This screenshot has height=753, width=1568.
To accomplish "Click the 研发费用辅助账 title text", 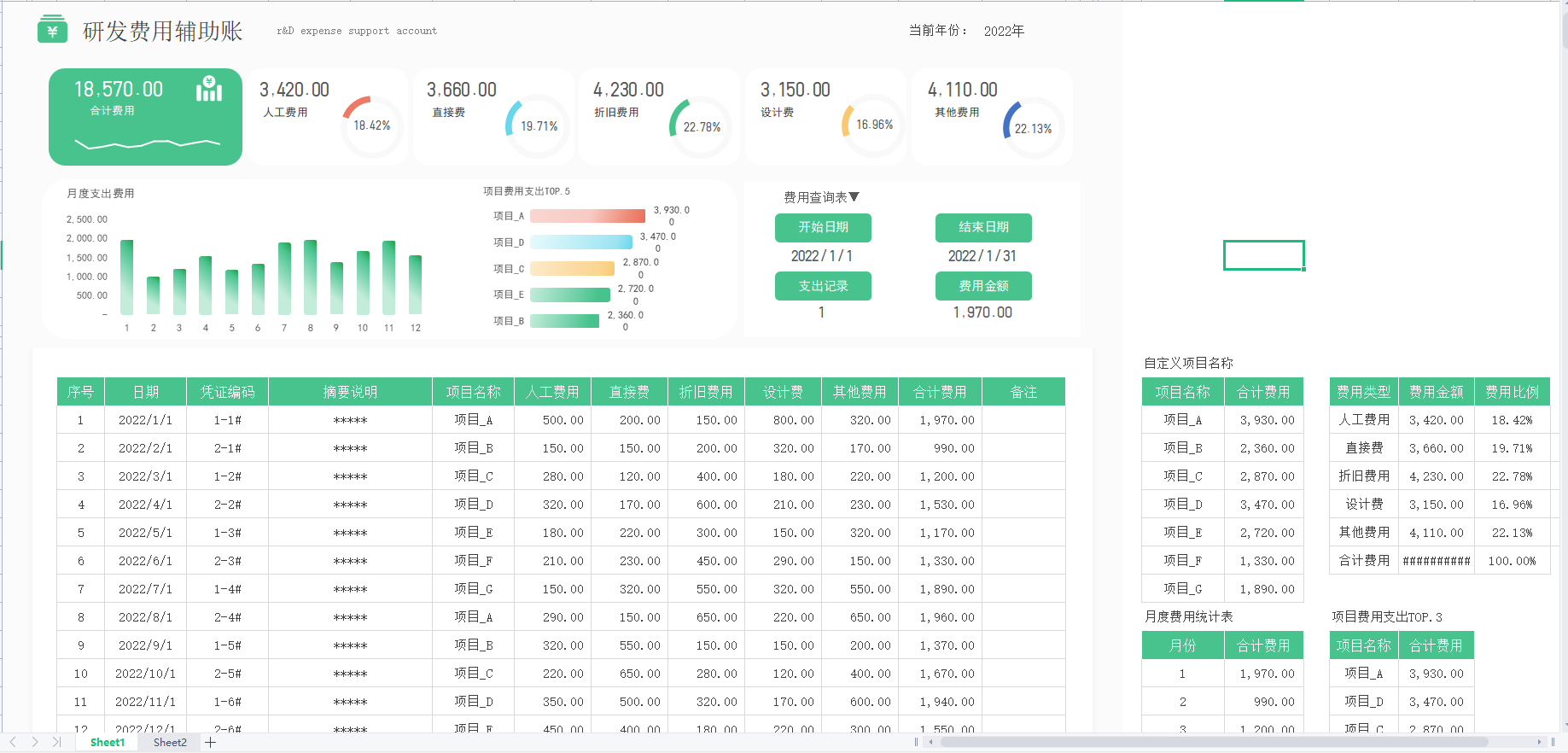I will point(162,31).
